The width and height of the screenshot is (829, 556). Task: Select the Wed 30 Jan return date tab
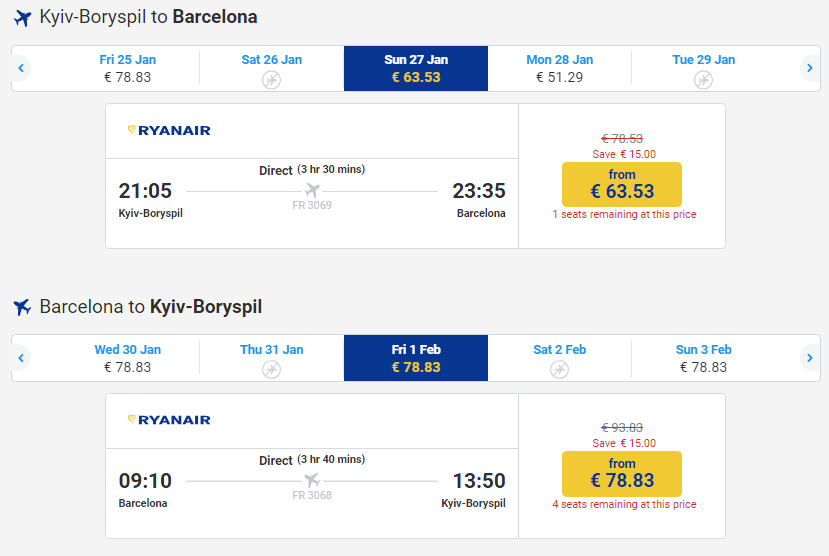[127, 358]
